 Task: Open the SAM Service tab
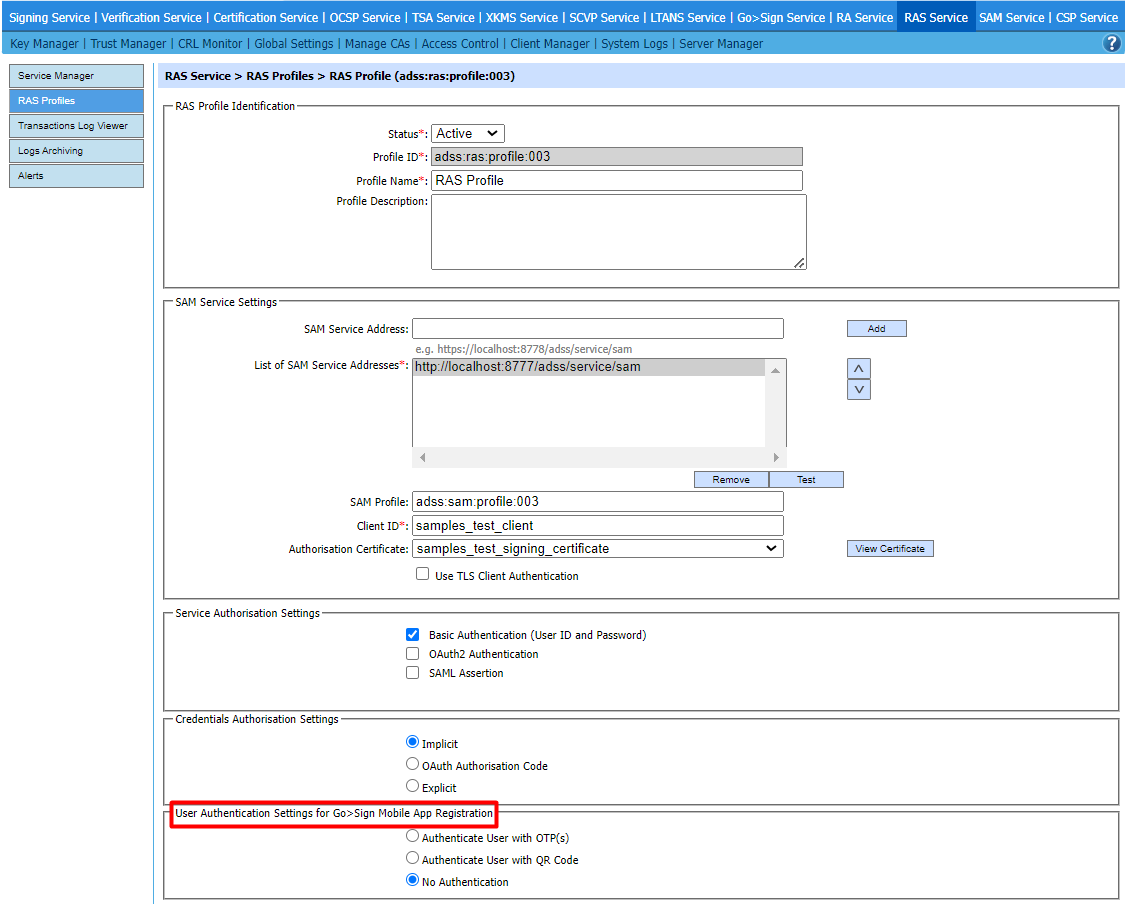pos(1011,17)
